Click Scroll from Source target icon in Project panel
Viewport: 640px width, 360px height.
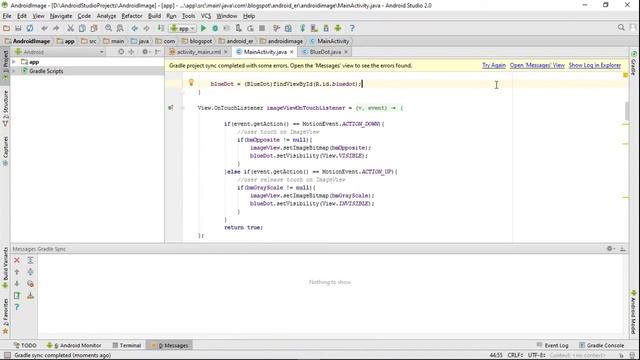coord(121,52)
